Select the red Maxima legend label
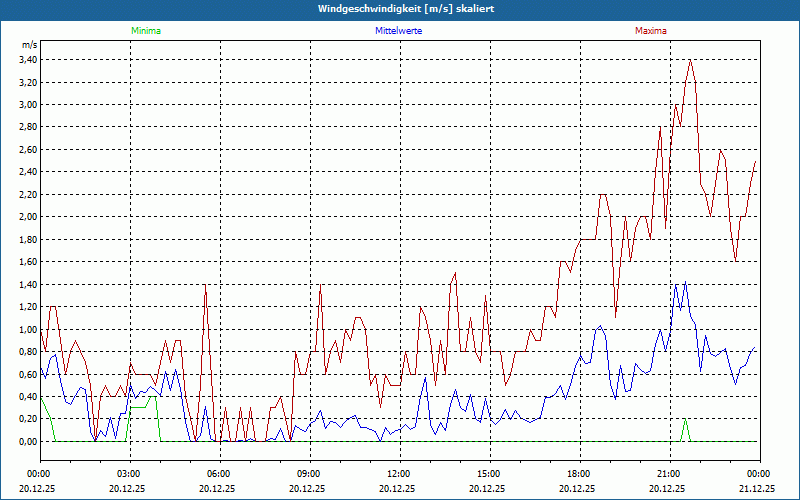Image resolution: width=800 pixels, height=500 pixels. point(650,31)
